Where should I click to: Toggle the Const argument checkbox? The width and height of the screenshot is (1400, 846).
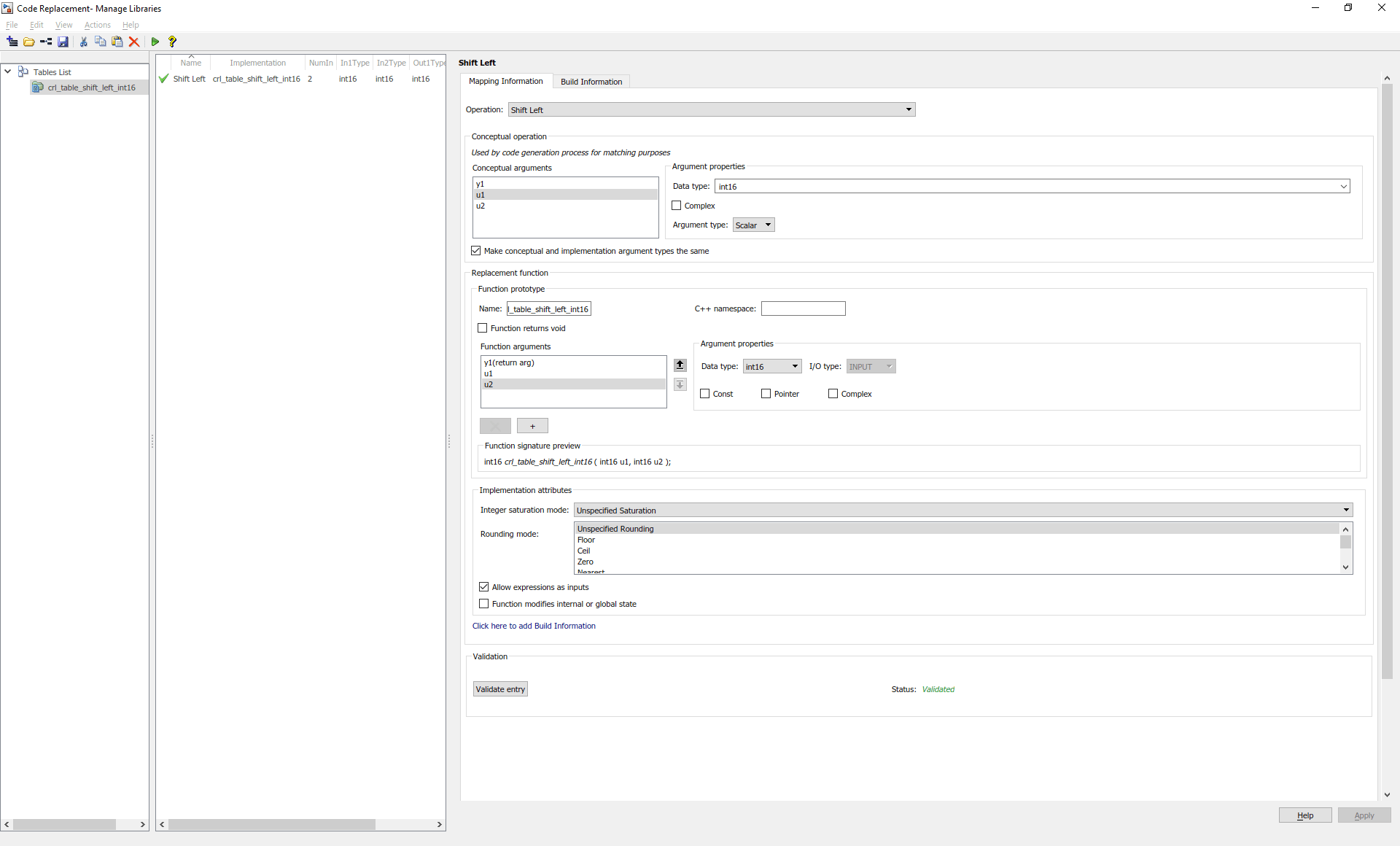[x=705, y=394]
